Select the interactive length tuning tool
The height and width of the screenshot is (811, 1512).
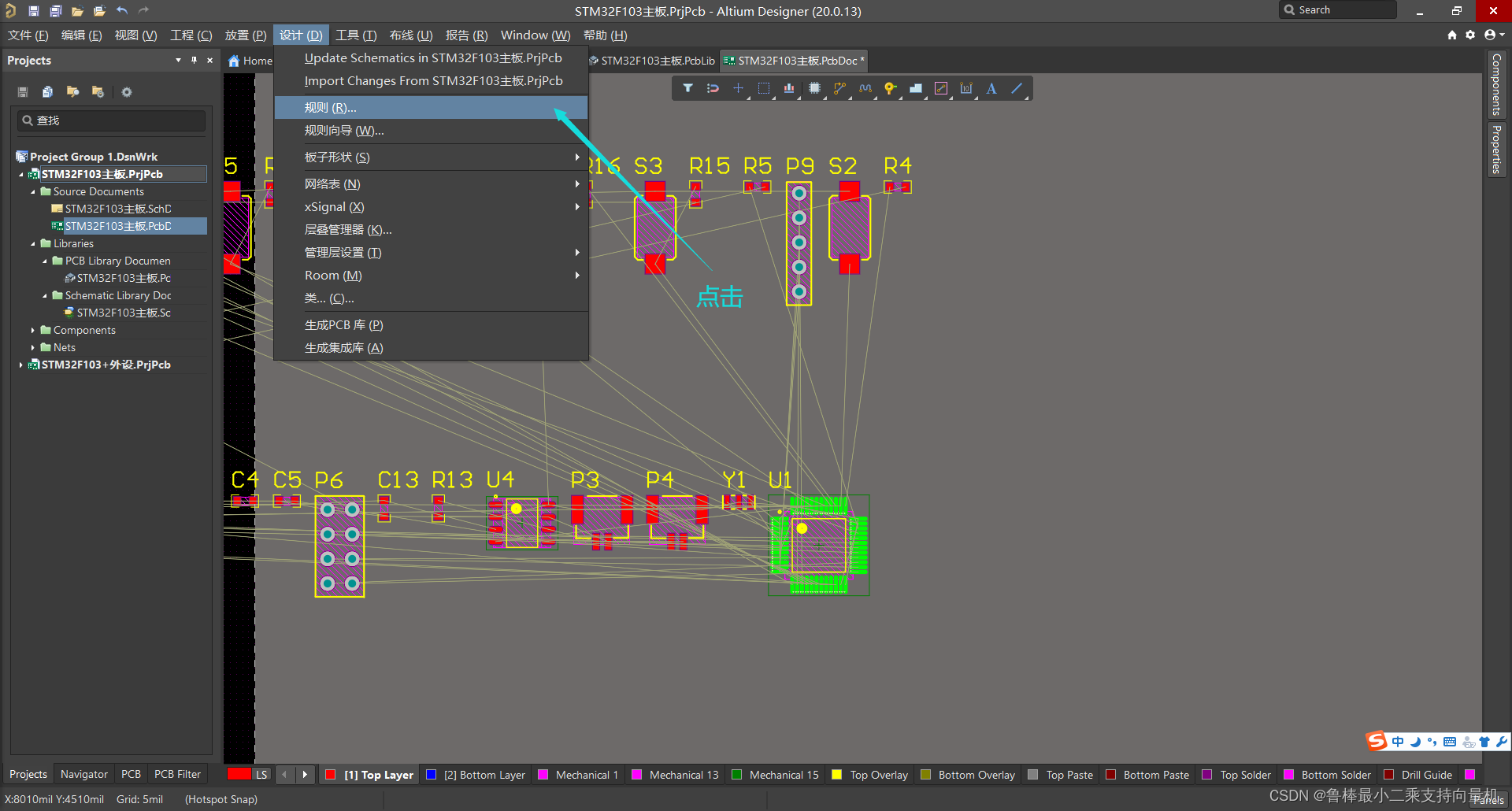(865, 88)
